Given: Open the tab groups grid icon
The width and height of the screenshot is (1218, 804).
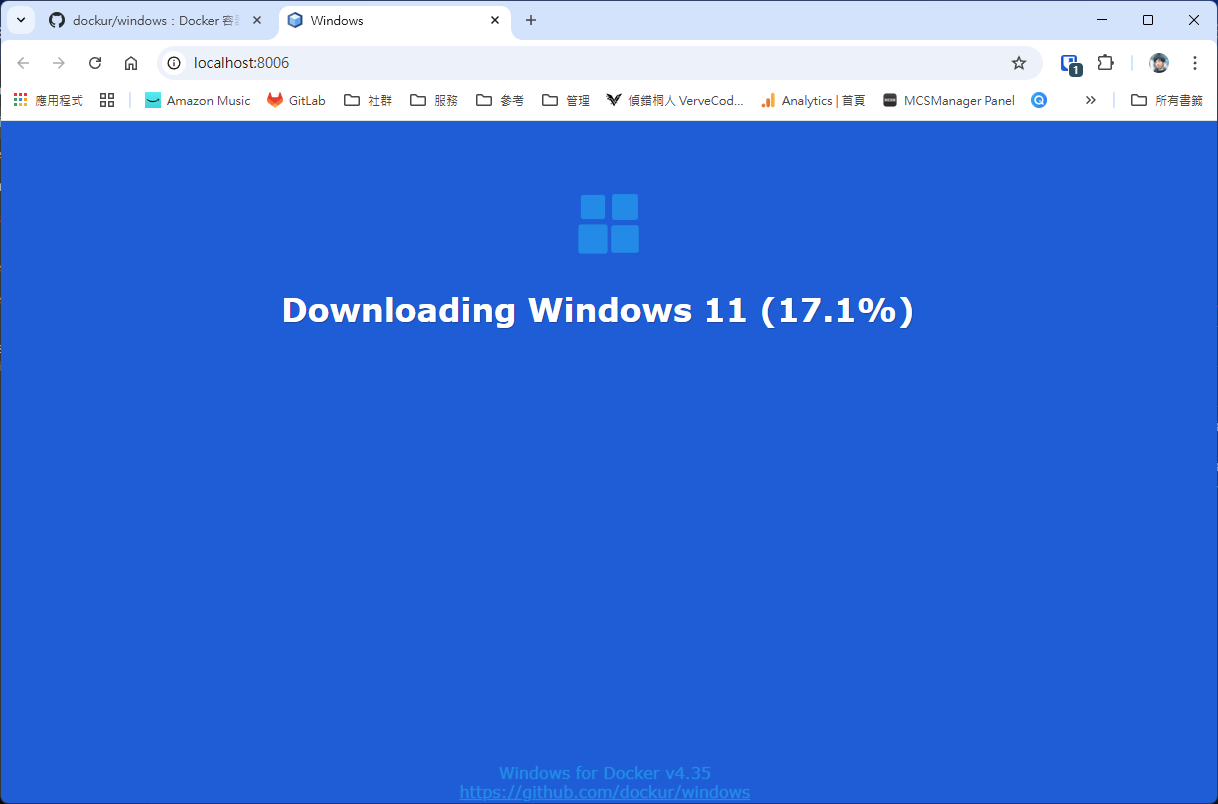Looking at the screenshot, I should [107, 100].
